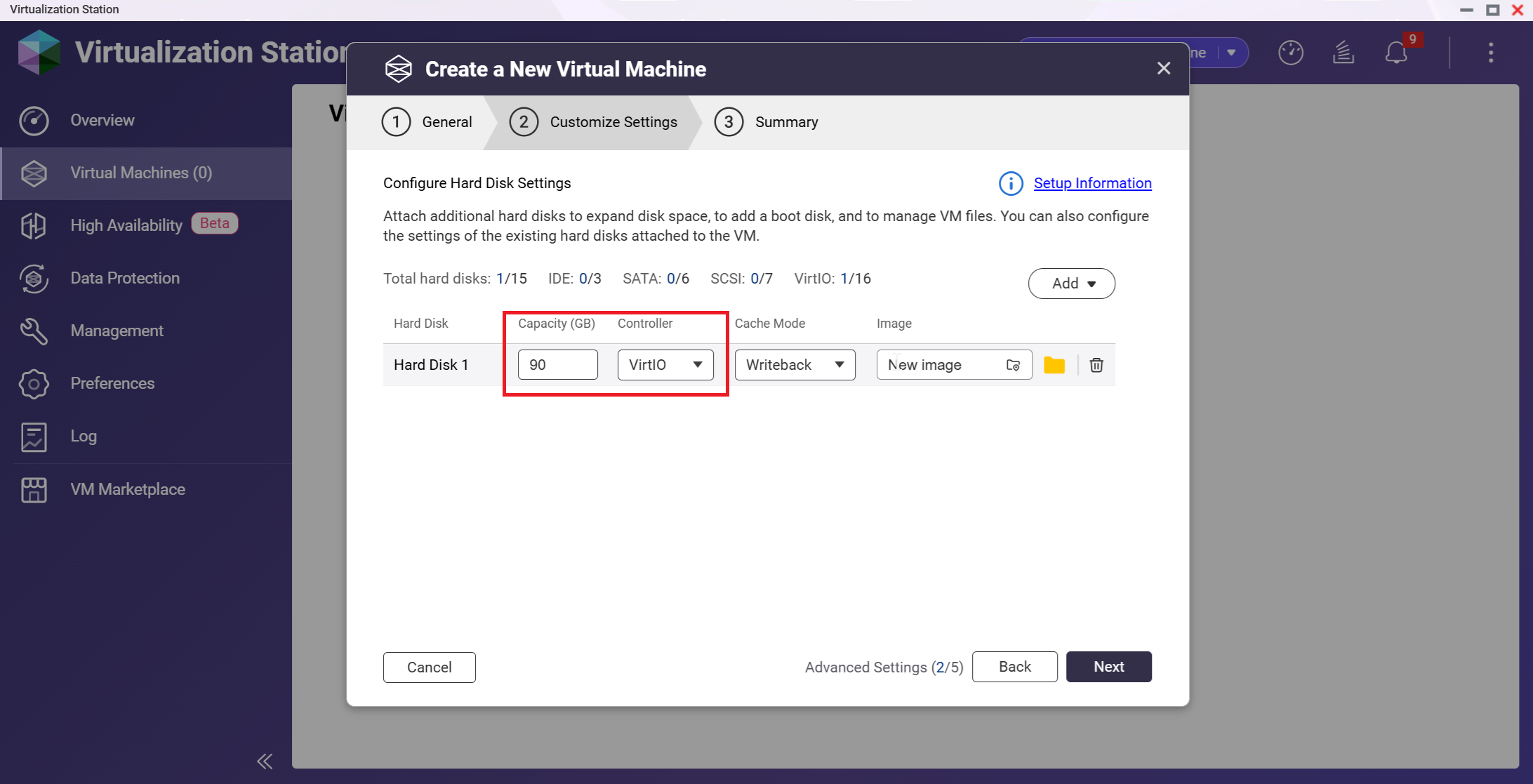The image size is (1533, 784).
Task: Click the Hard Disk column header
Action: point(421,324)
